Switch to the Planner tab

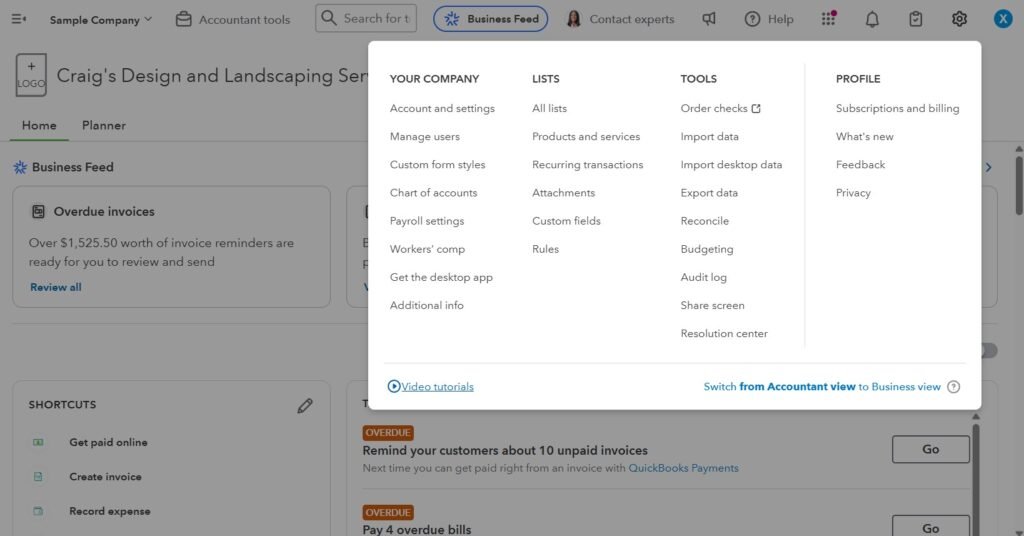[104, 126]
